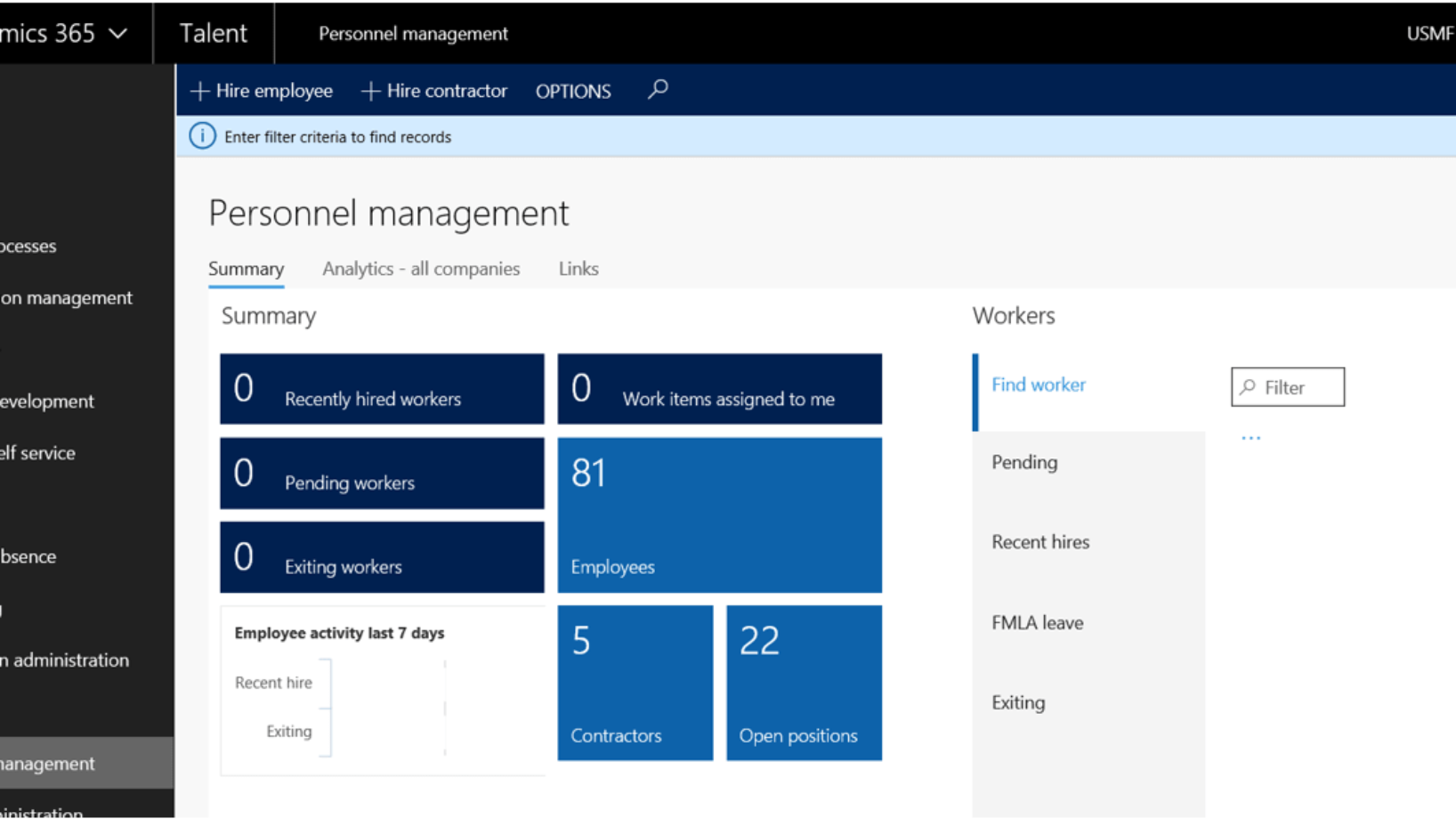
Task: Open the Exiting workers tile
Action: click(x=382, y=557)
